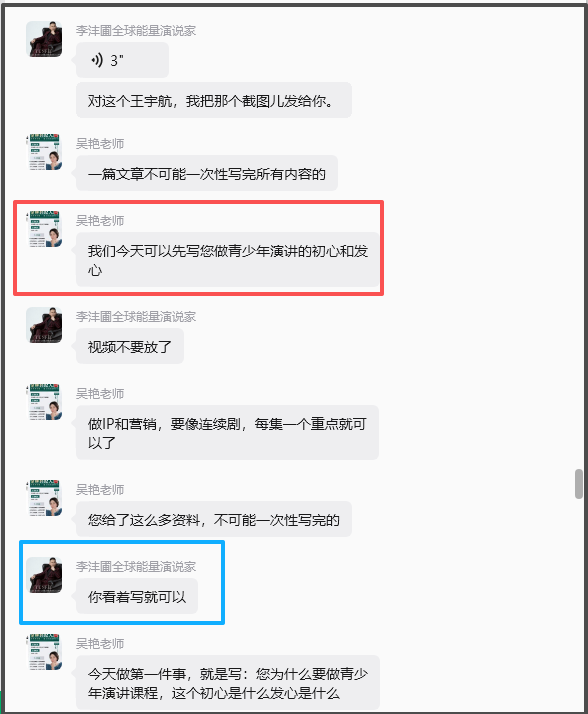The width and height of the screenshot is (588, 714).
Task: Click avatar beside 做IP和营销 message
Action: [44, 402]
